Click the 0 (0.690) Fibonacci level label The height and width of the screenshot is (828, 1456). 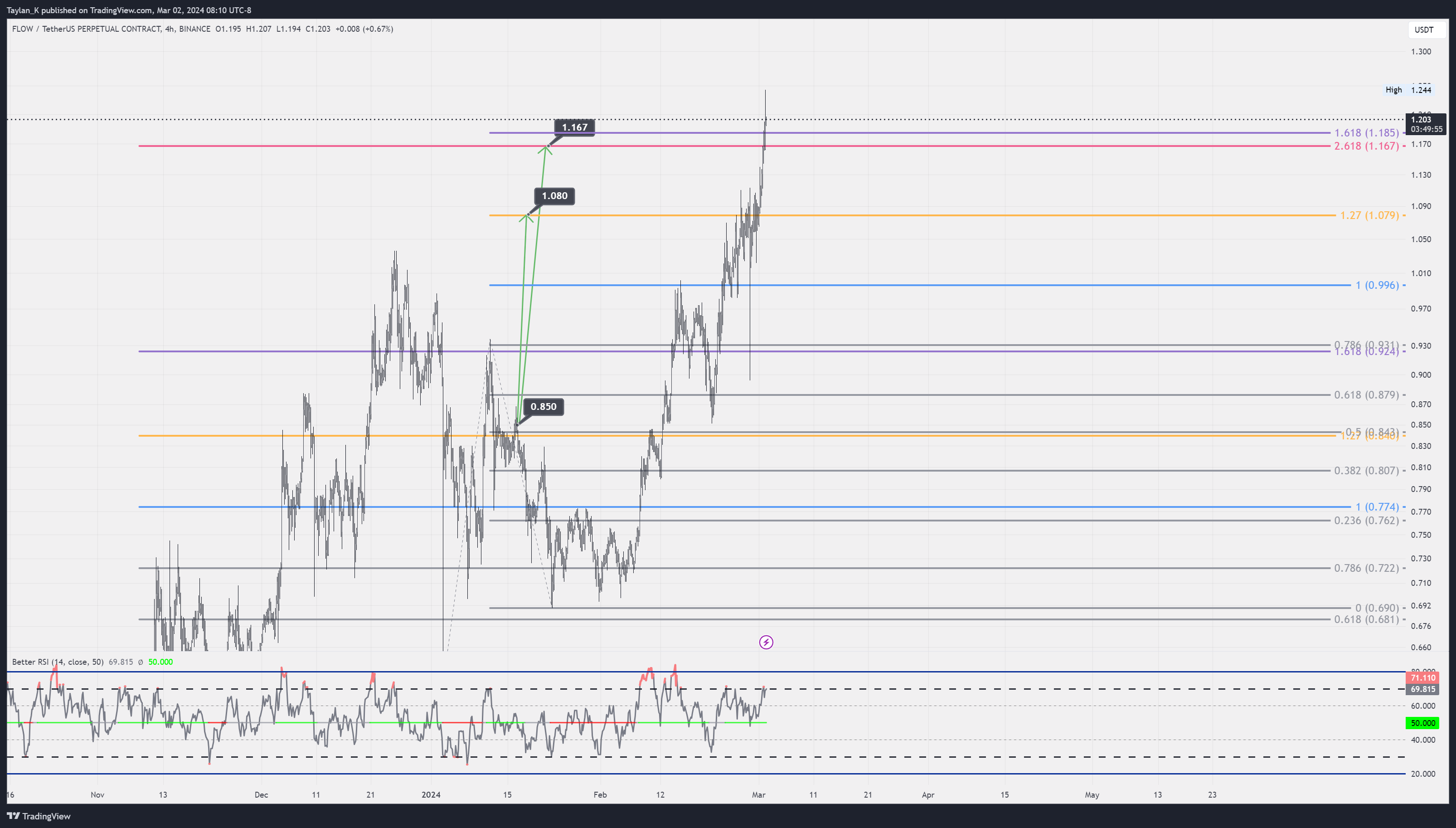pyautogui.click(x=1377, y=608)
